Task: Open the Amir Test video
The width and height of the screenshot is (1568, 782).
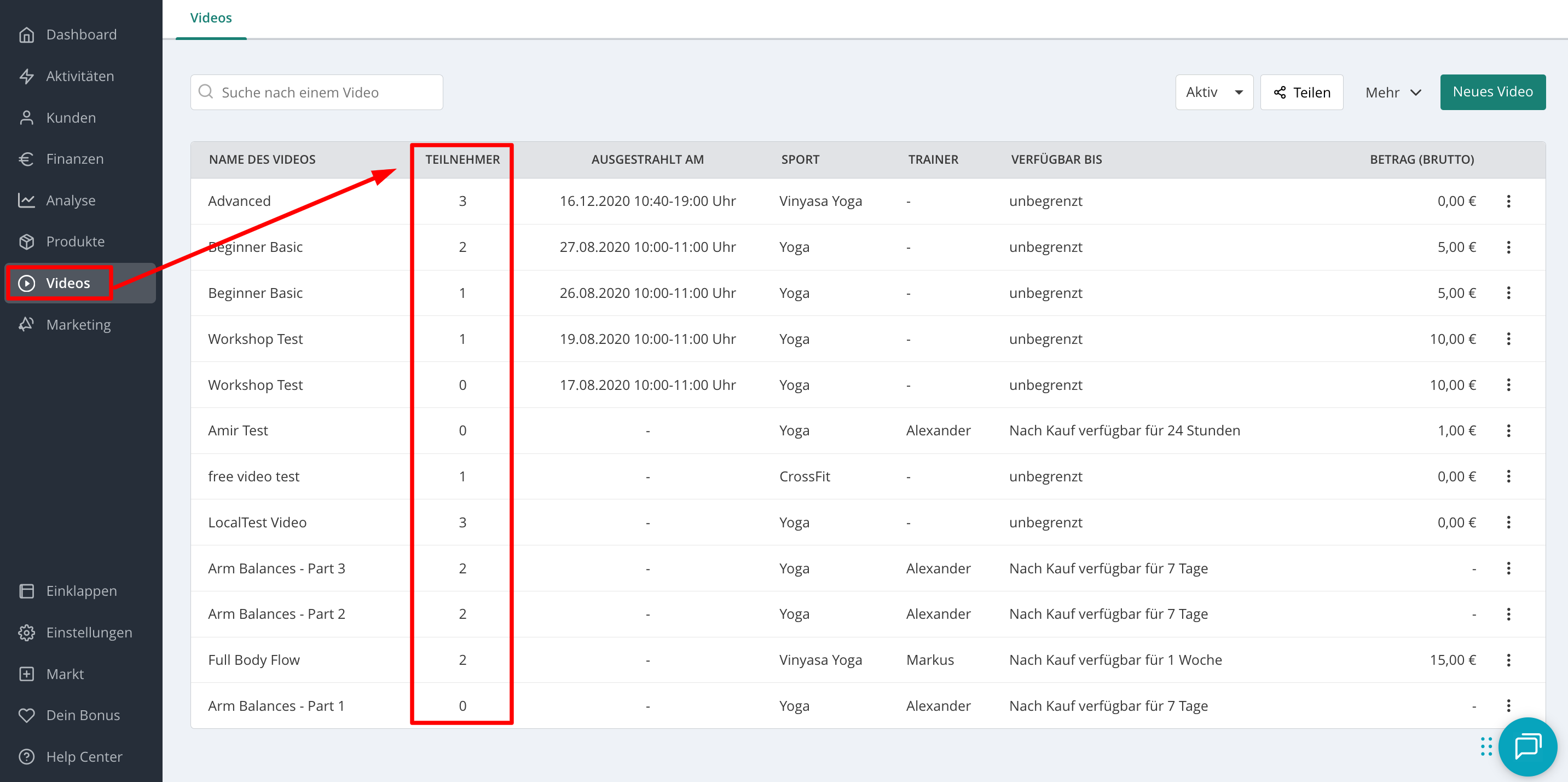Action: point(867,430)
